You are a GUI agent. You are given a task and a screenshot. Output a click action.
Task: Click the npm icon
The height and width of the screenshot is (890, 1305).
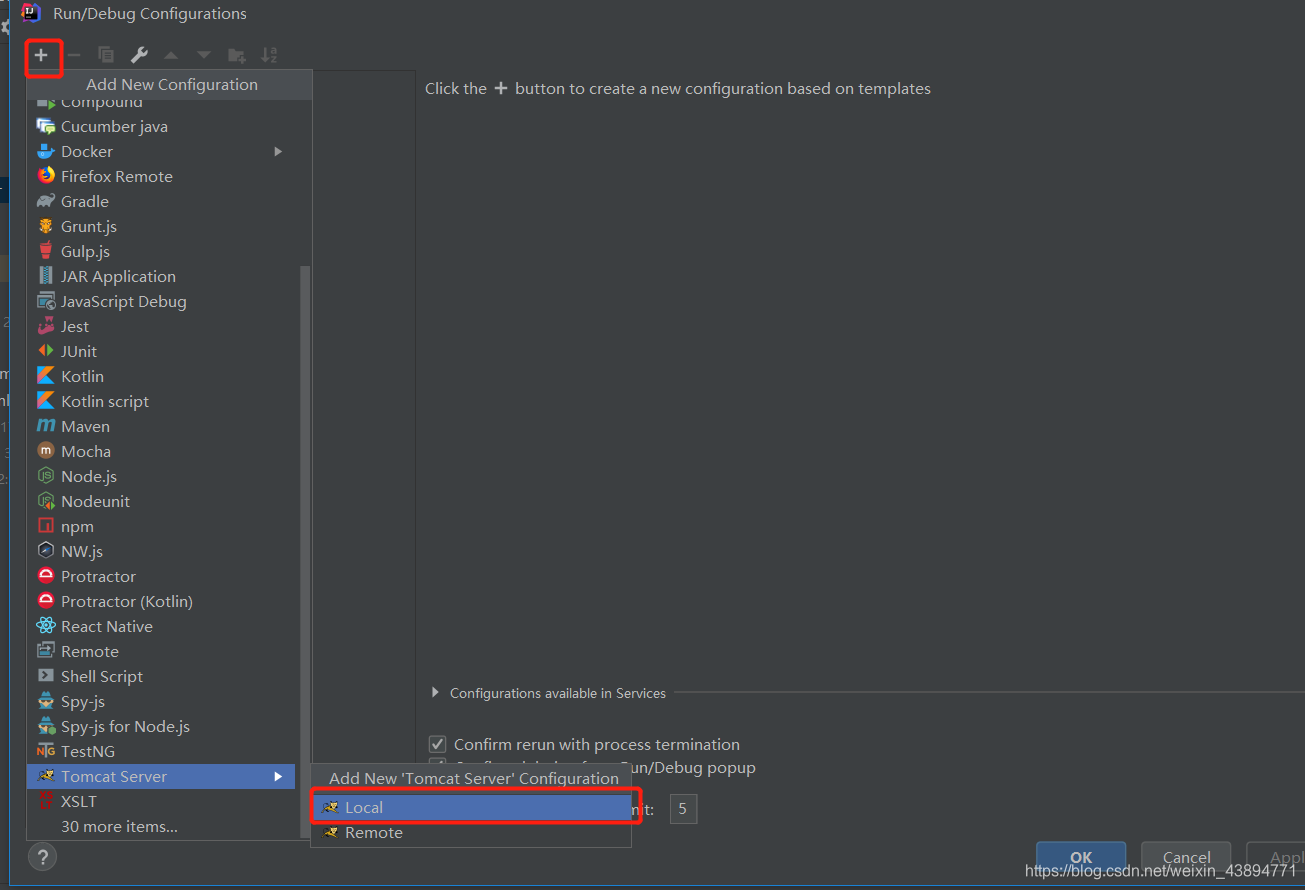click(x=45, y=526)
